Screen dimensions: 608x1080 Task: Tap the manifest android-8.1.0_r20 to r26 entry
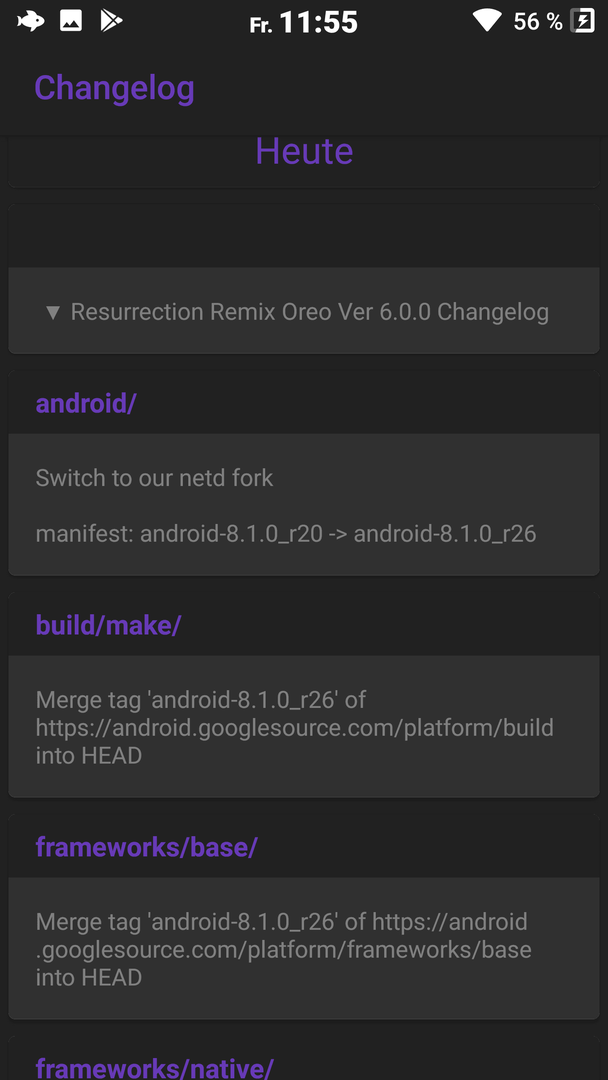(x=286, y=534)
